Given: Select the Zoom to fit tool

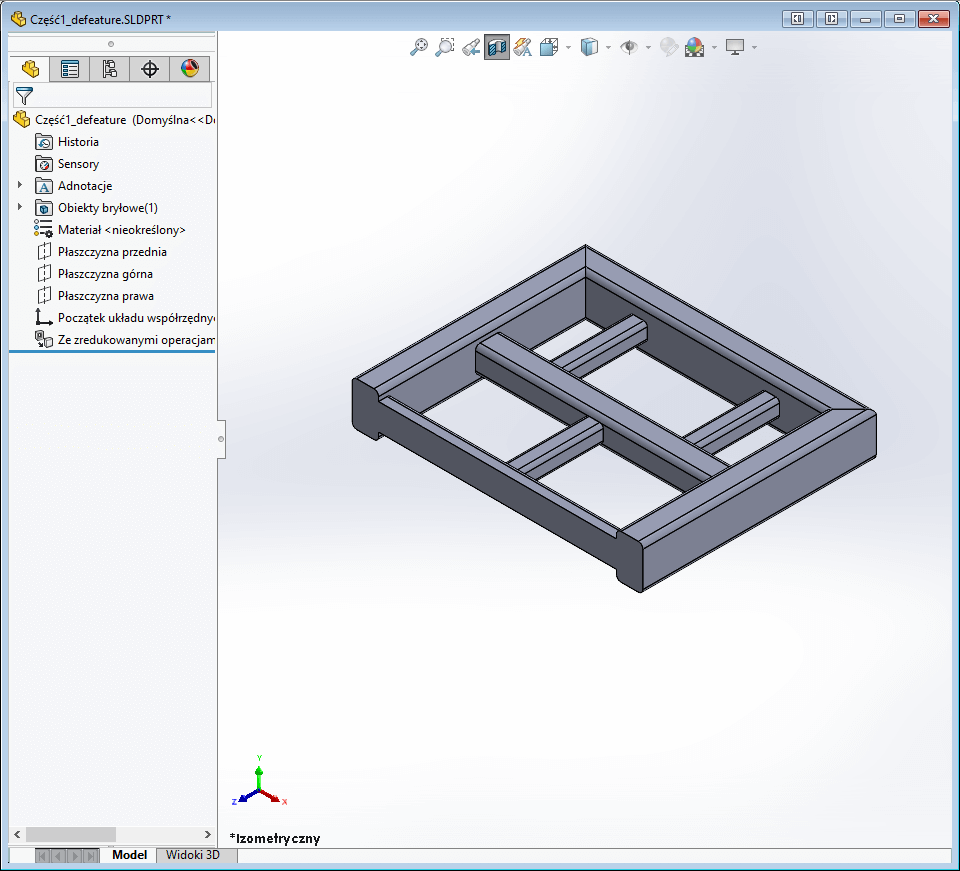Looking at the screenshot, I should pos(420,47).
